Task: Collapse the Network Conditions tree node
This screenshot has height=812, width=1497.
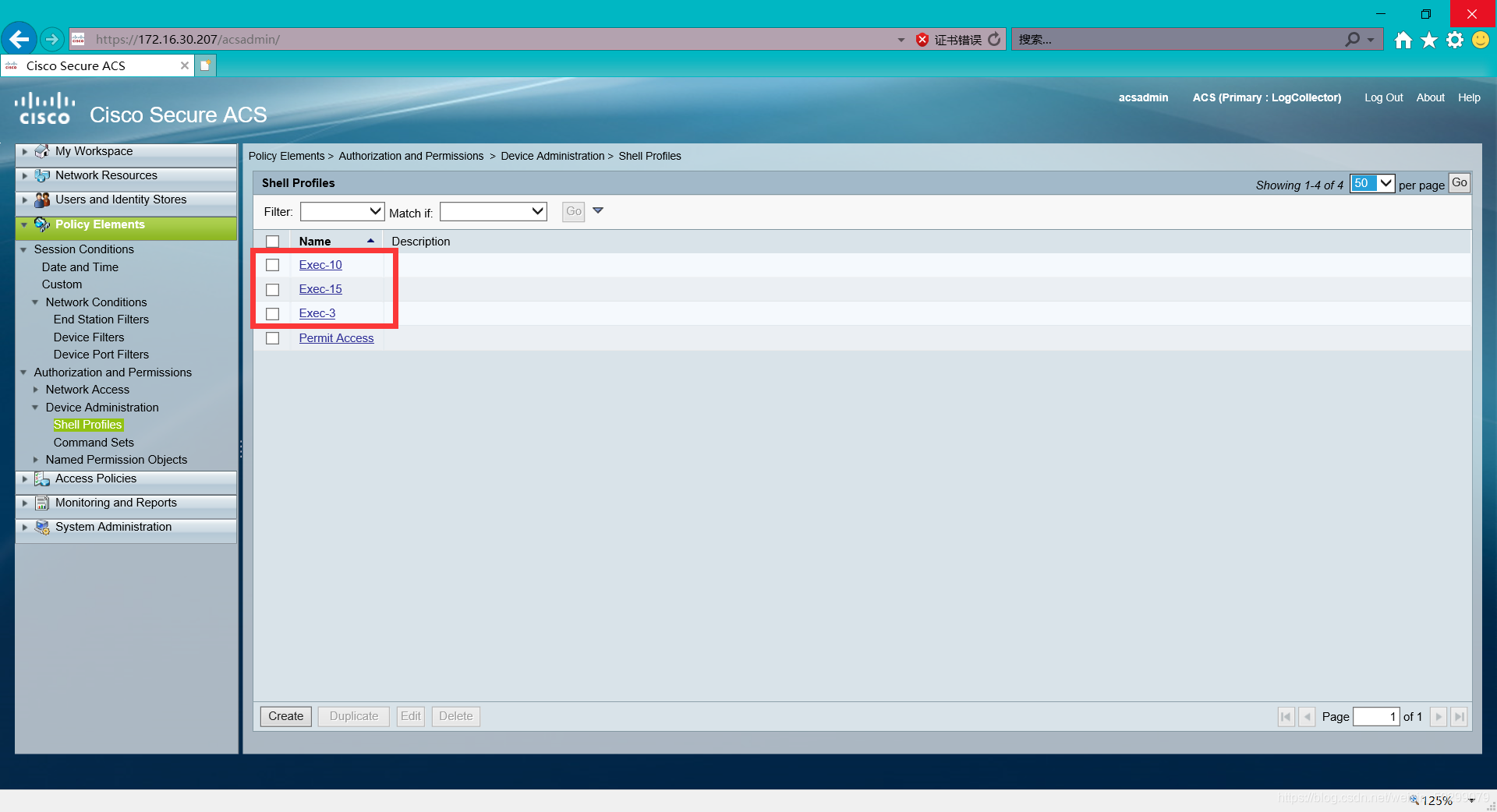Action: click(x=35, y=302)
